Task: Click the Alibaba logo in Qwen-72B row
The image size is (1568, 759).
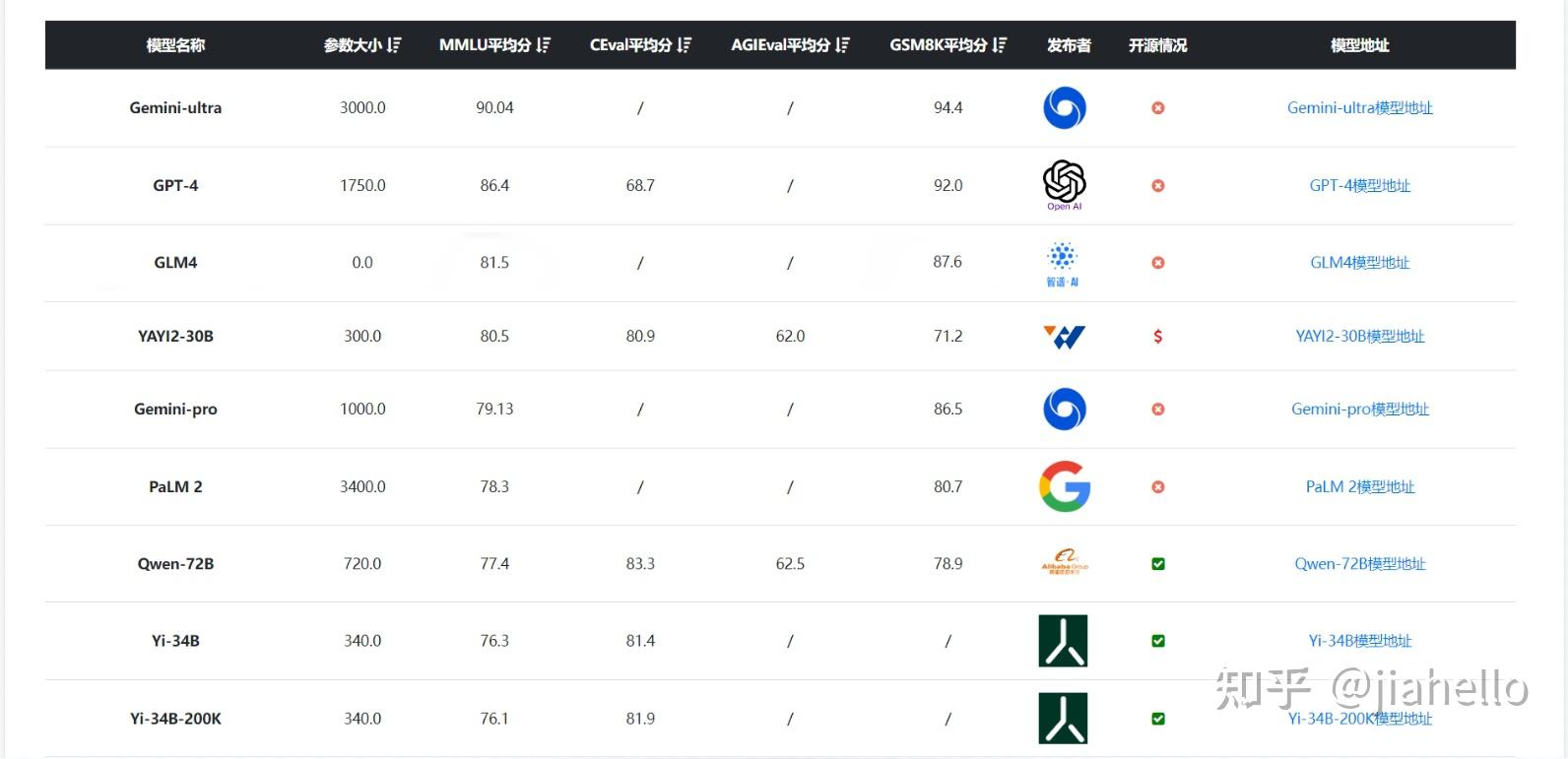Action: point(1064,562)
